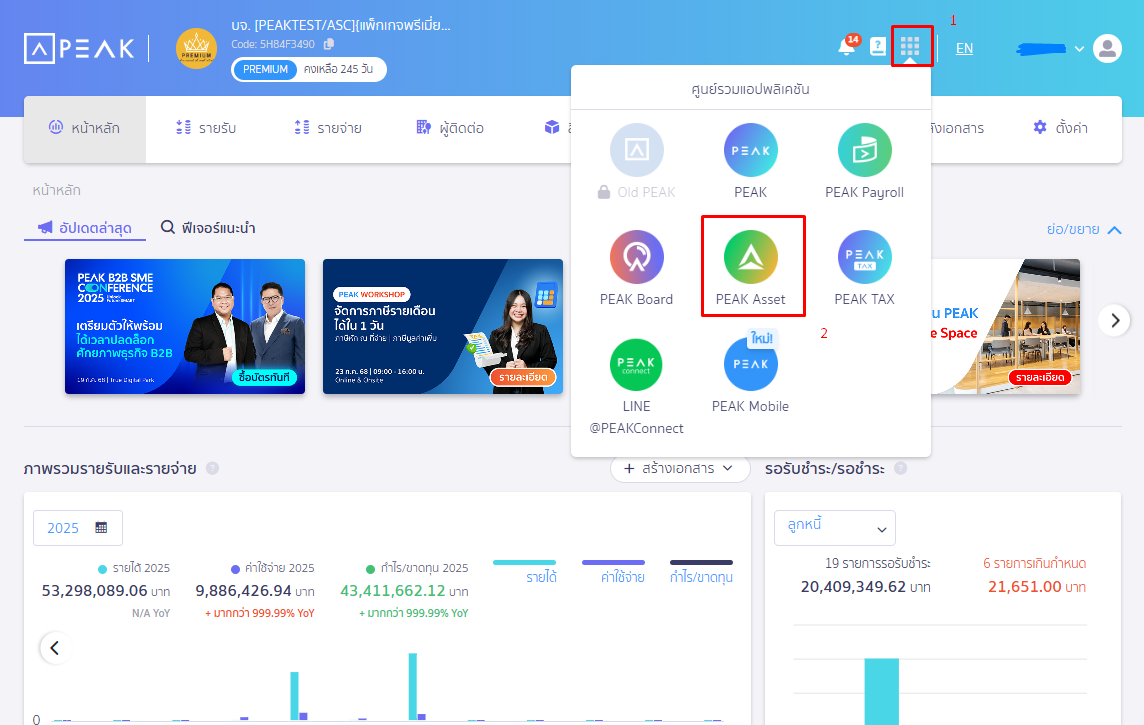Open the application grid launcher
The width and height of the screenshot is (1144, 725).
(910, 47)
